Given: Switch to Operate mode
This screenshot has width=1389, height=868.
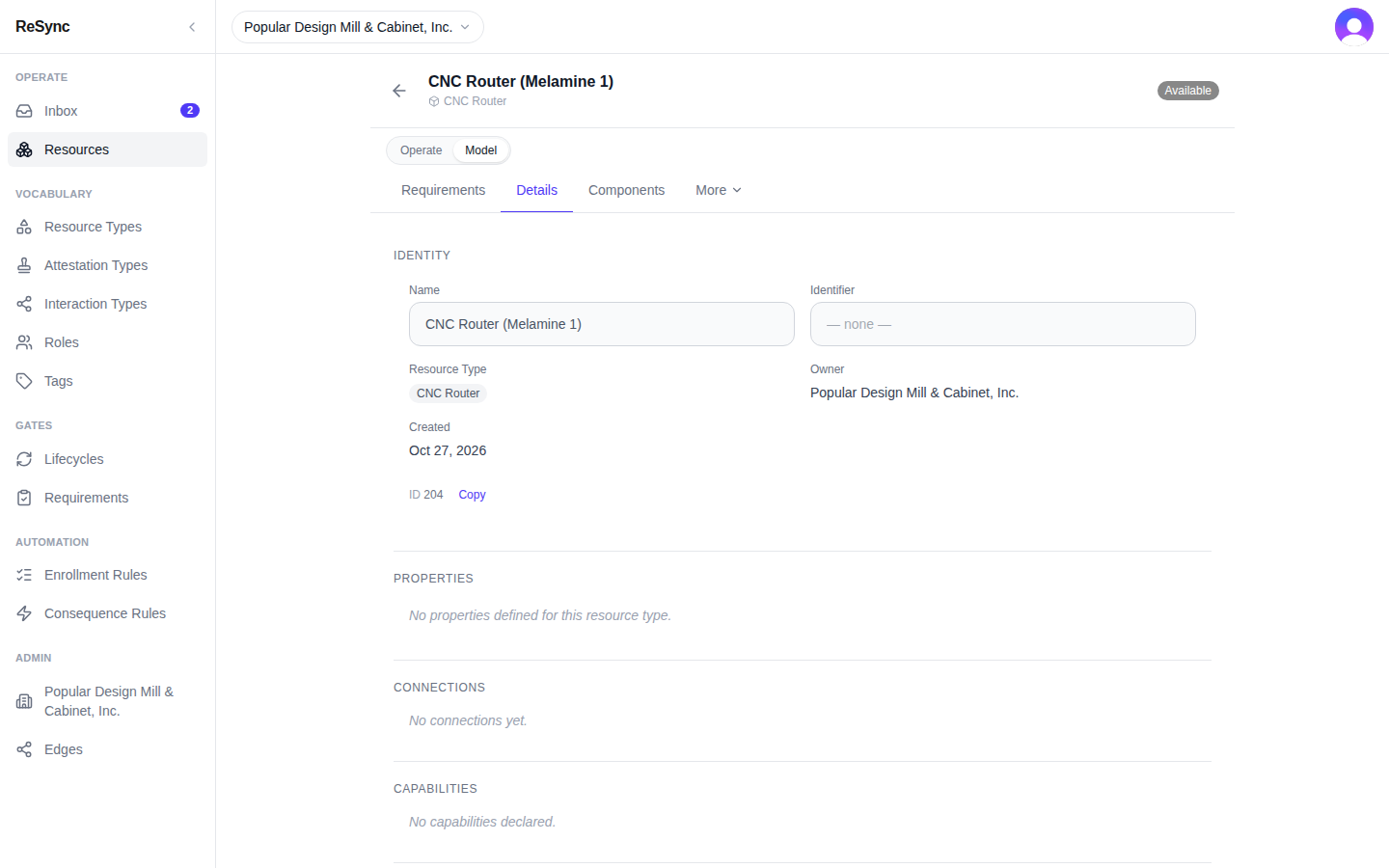Looking at the screenshot, I should tap(422, 150).
